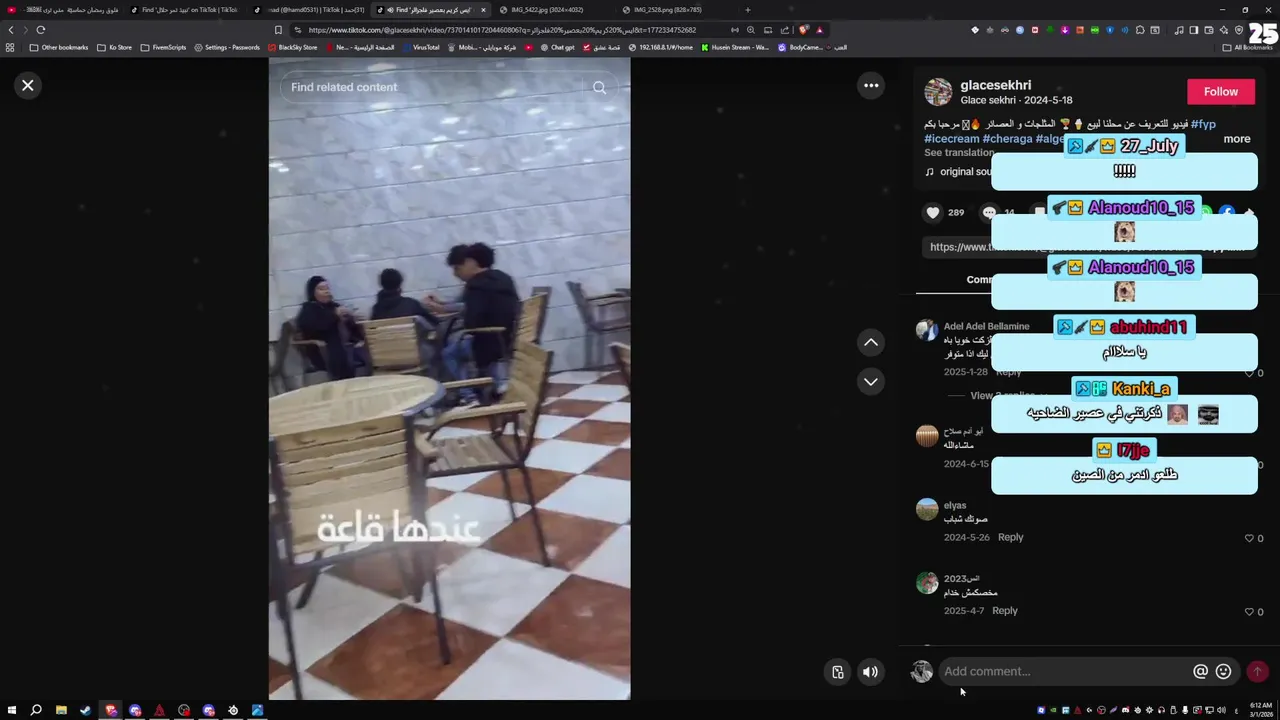Like the elyas comment heart

click(1249, 538)
